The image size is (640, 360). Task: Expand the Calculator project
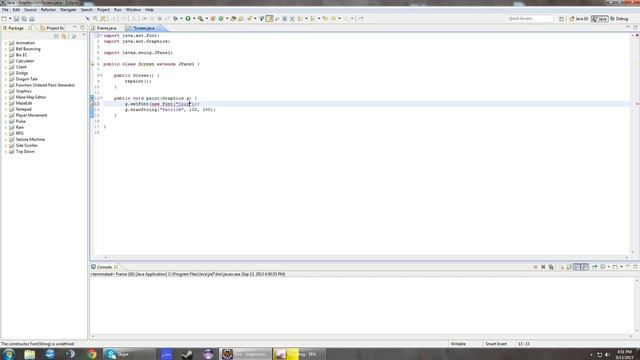point(6,61)
